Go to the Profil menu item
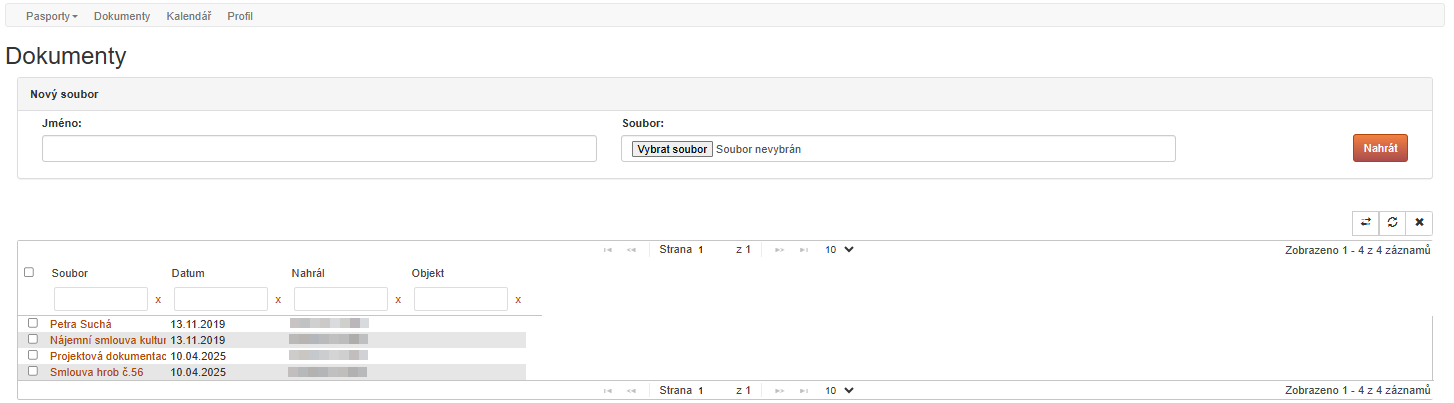The width and height of the screenshot is (1454, 403). (240, 16)
